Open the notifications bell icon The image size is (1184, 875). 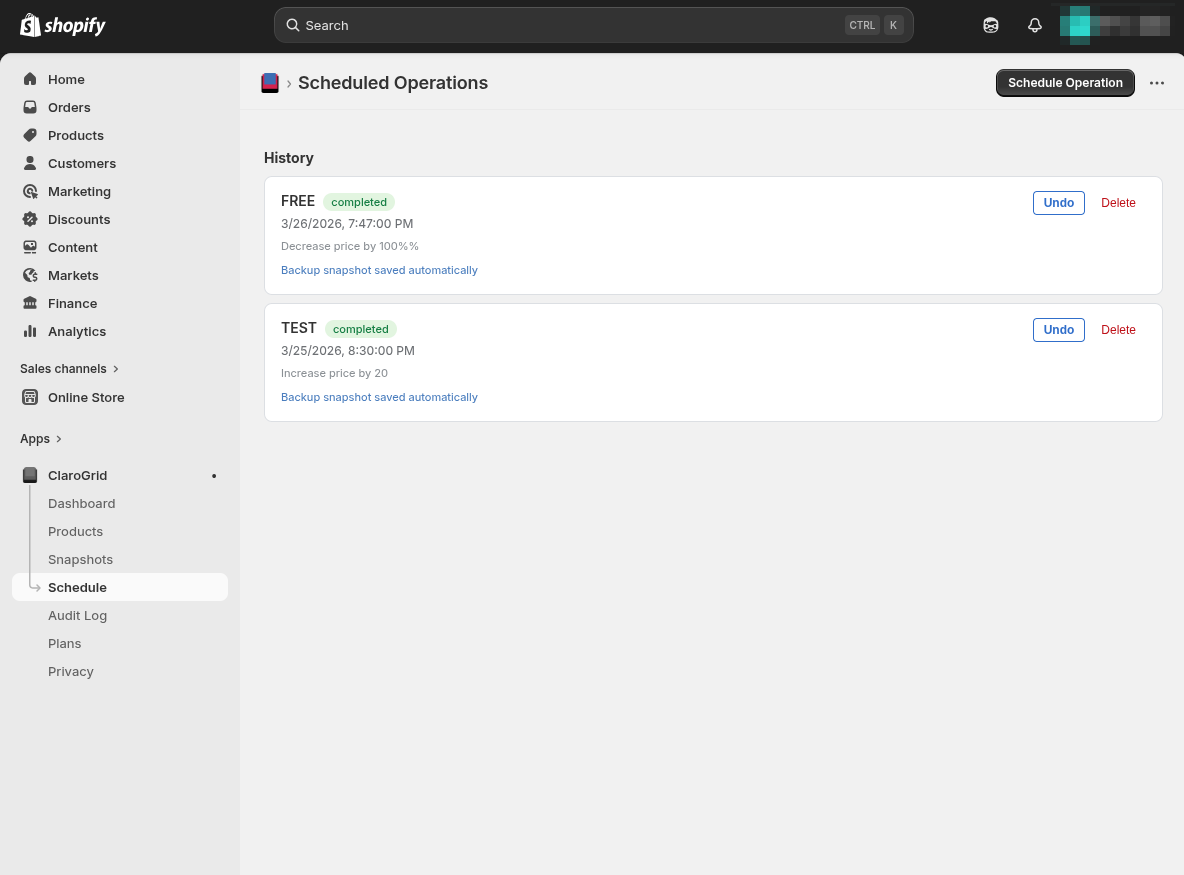[1035, 25]
